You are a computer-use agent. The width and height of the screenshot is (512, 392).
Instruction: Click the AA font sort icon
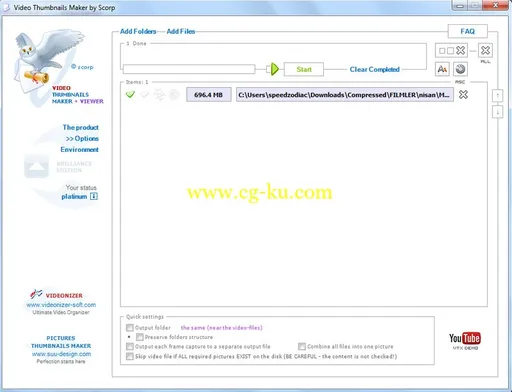442,69
